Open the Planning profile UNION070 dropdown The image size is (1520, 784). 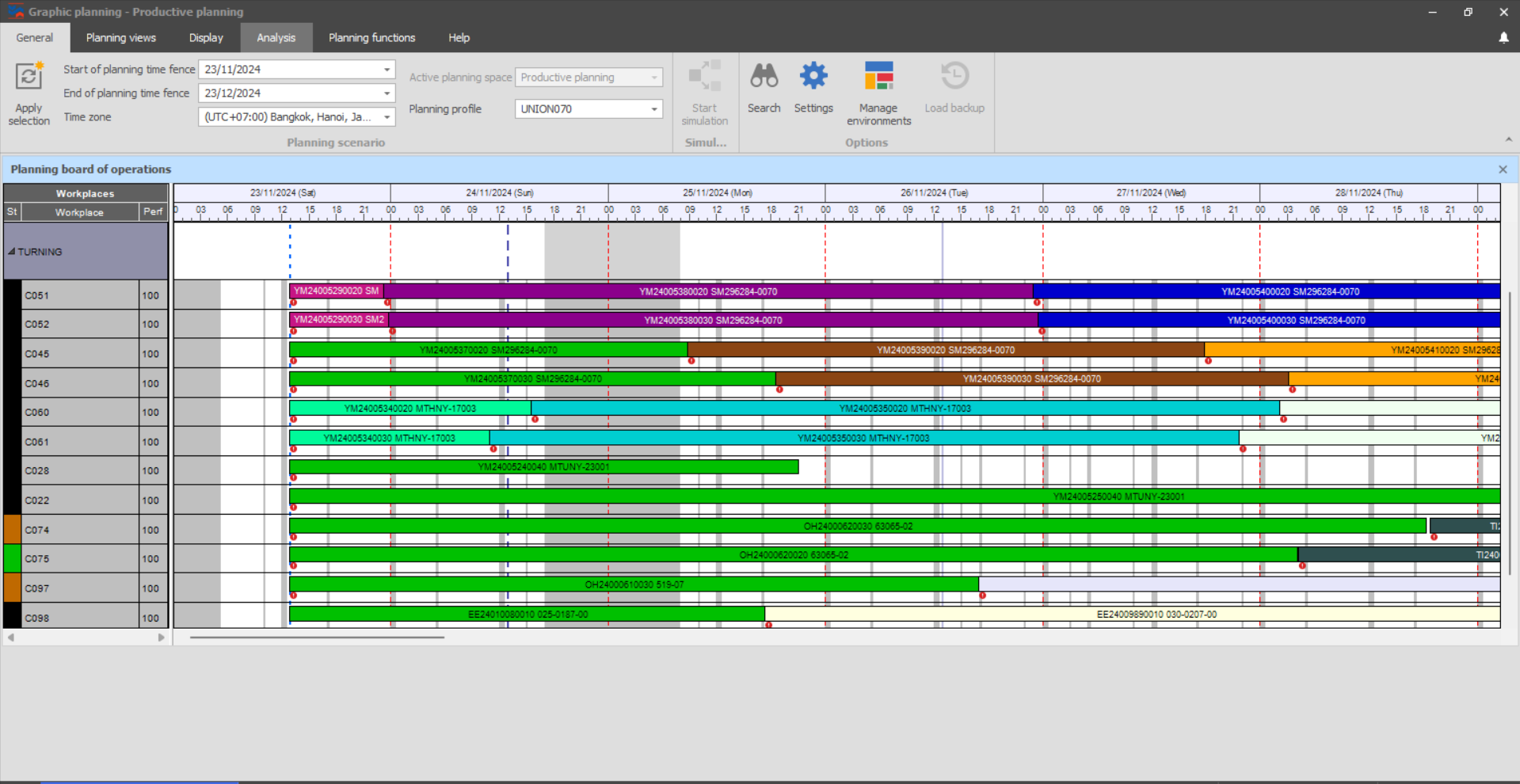click(x=653, y=109)
